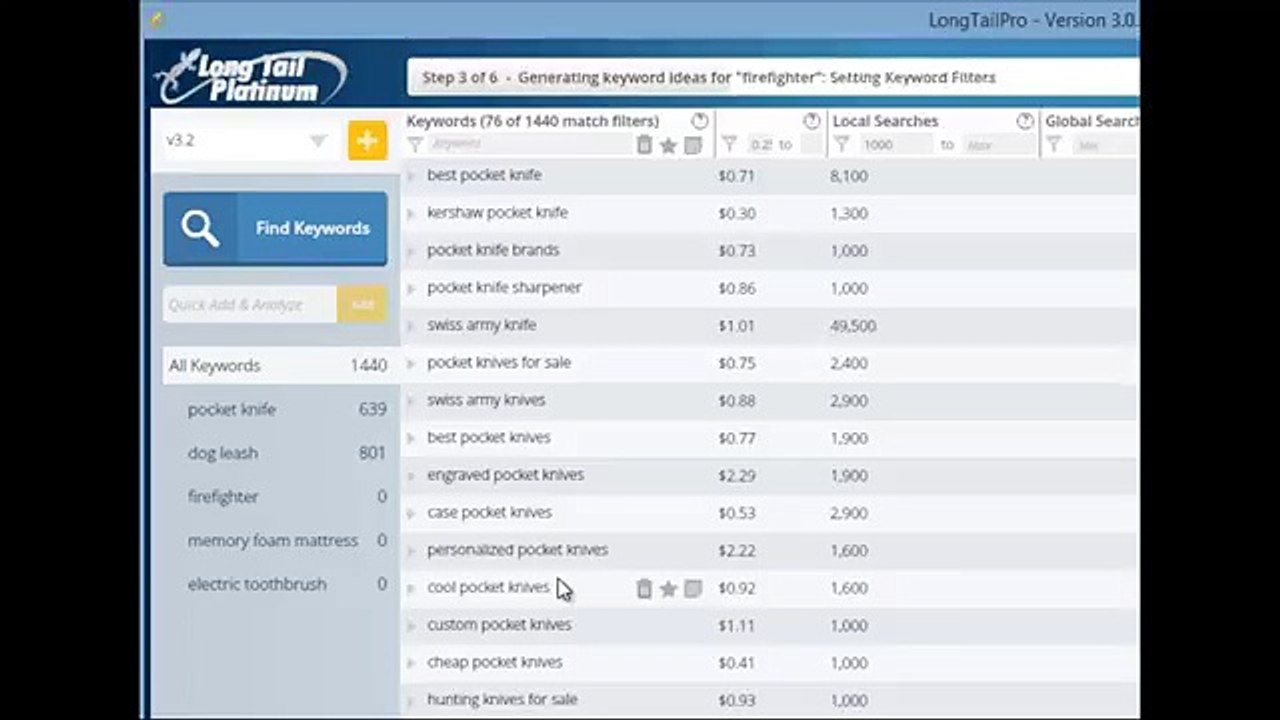Click the 'hunting knives for sale' keyword
1280x720 pixels.
coord(502,700)
